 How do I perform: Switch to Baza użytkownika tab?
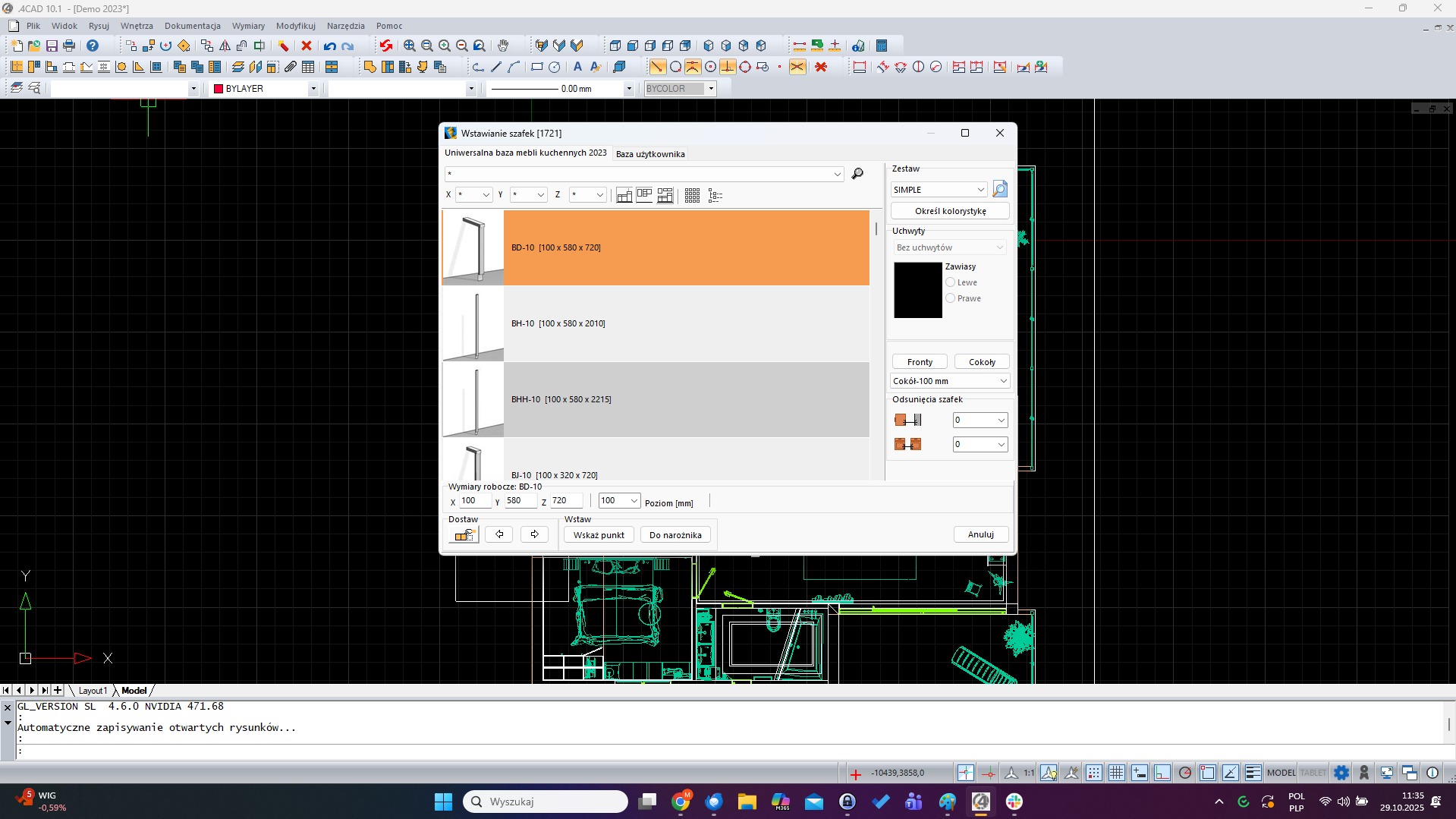click(x=650, y=154)
